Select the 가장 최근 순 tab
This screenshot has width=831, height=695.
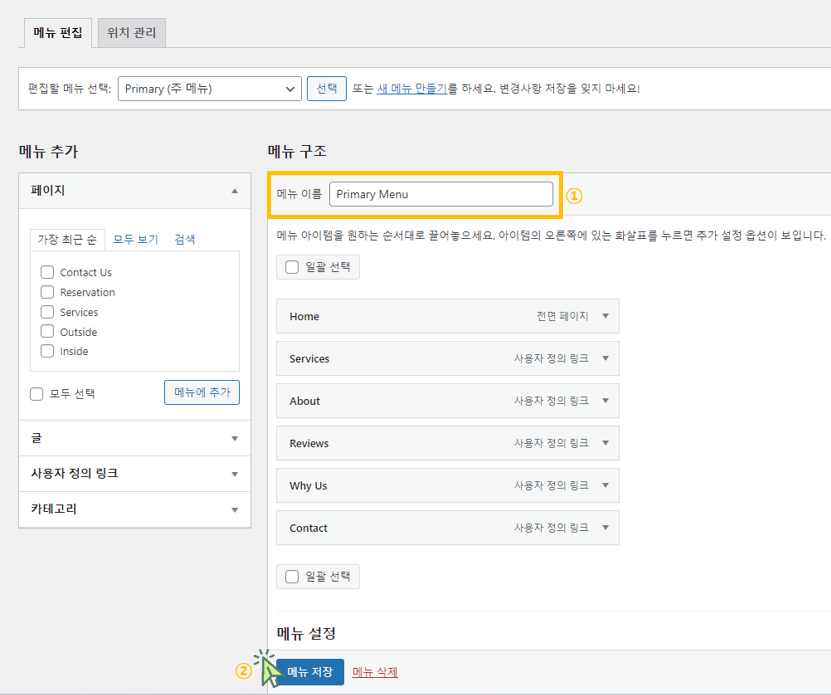tap(67, 240)
